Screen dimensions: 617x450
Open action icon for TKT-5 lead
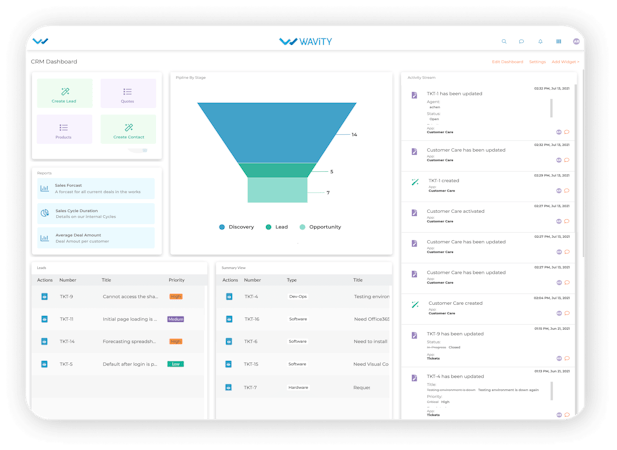click(44, 364)
